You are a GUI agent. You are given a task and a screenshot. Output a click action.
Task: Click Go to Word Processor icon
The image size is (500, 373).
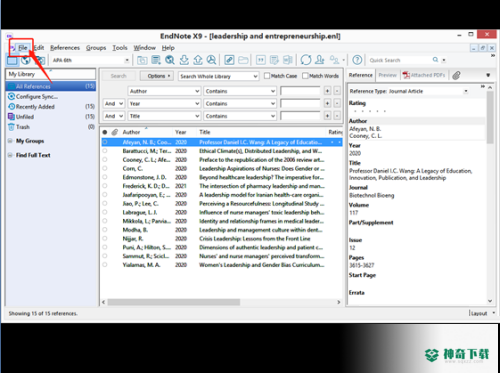click(x=288, y=60)
